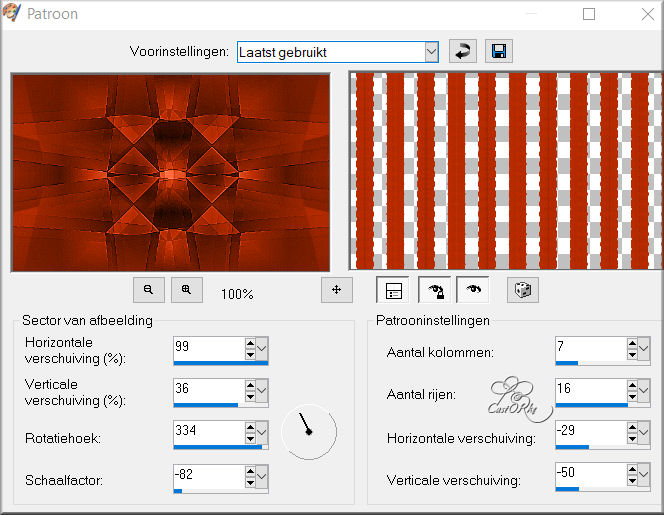Click the proof eye icon

tap(473, 290)
